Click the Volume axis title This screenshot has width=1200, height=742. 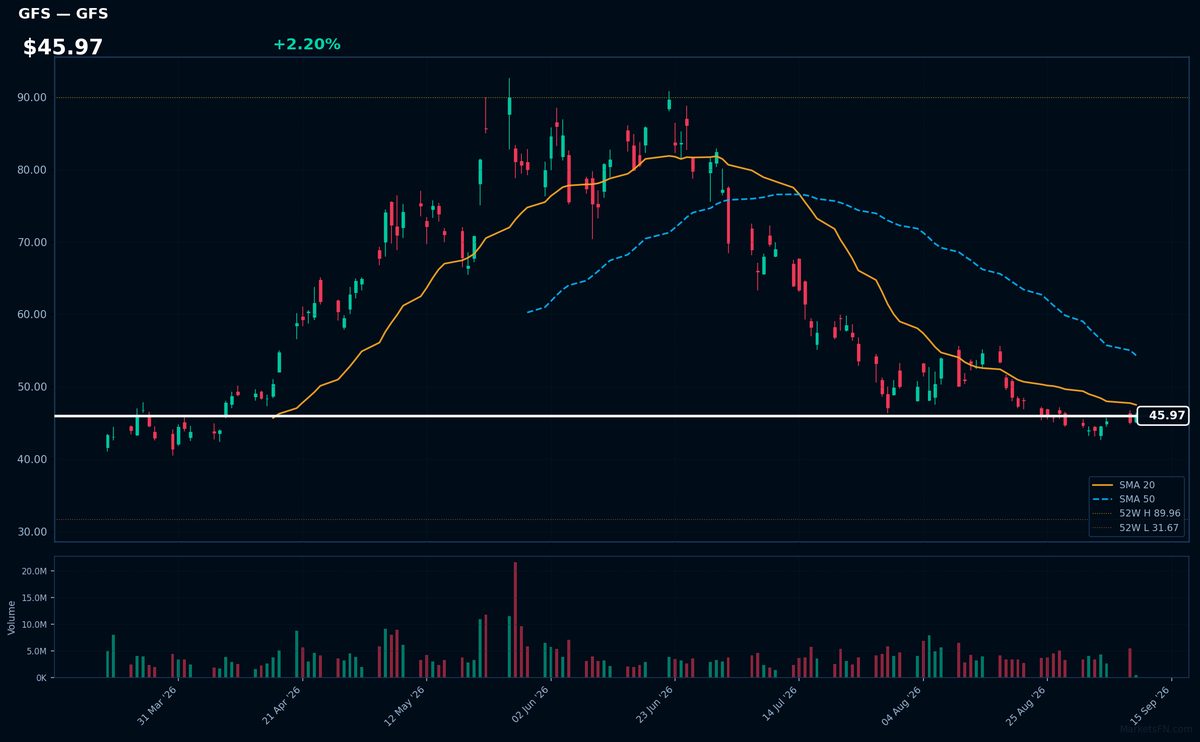[x=11, y=617]
